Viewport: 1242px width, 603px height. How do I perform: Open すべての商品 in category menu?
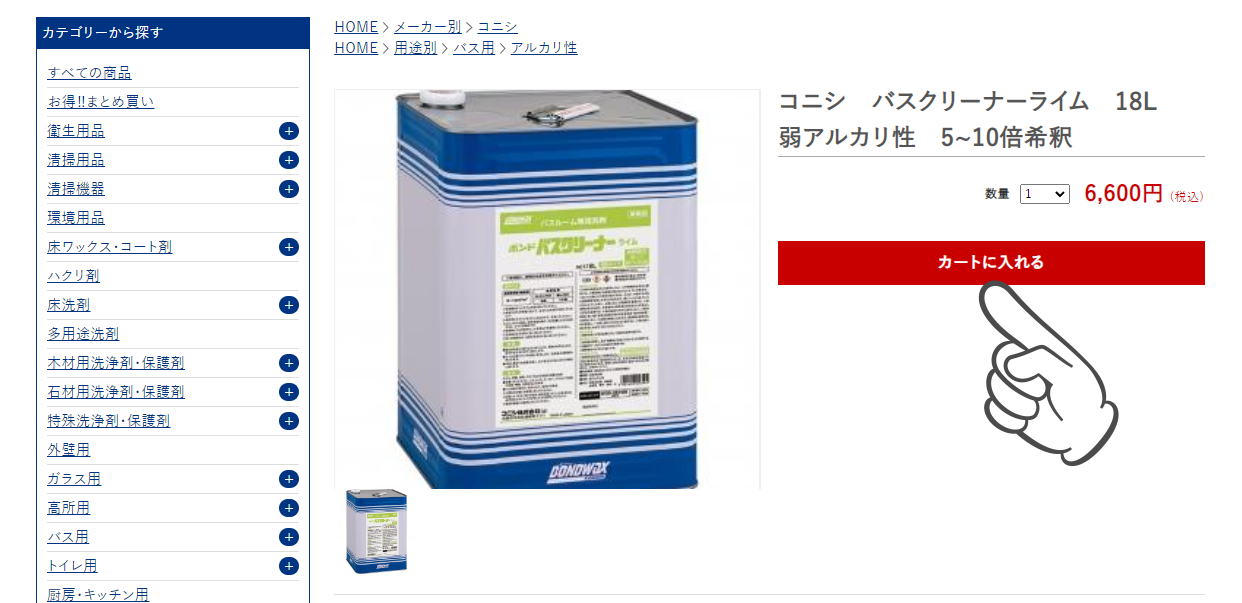[x=89, y=73]
